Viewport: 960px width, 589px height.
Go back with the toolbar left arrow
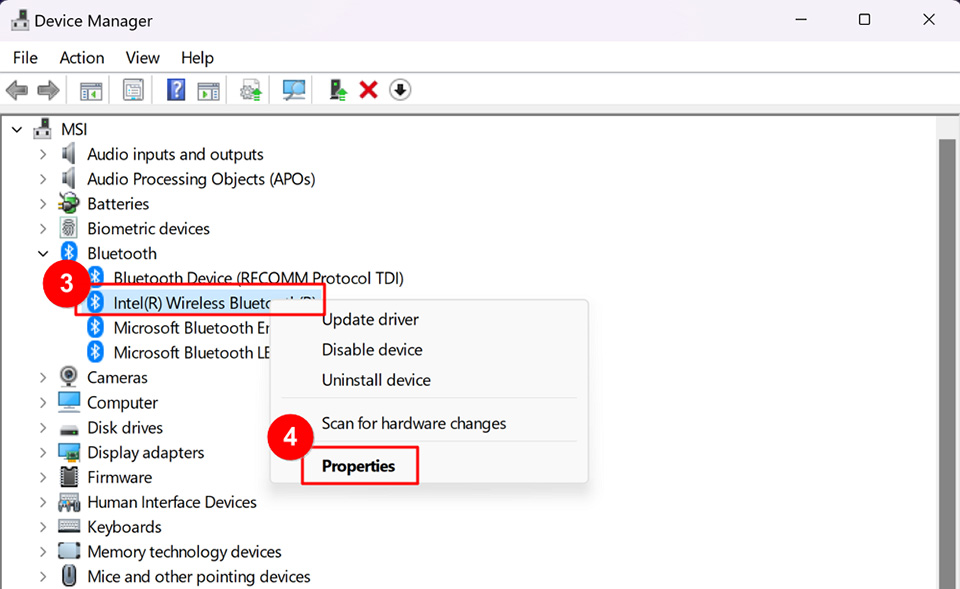[17, 91]
